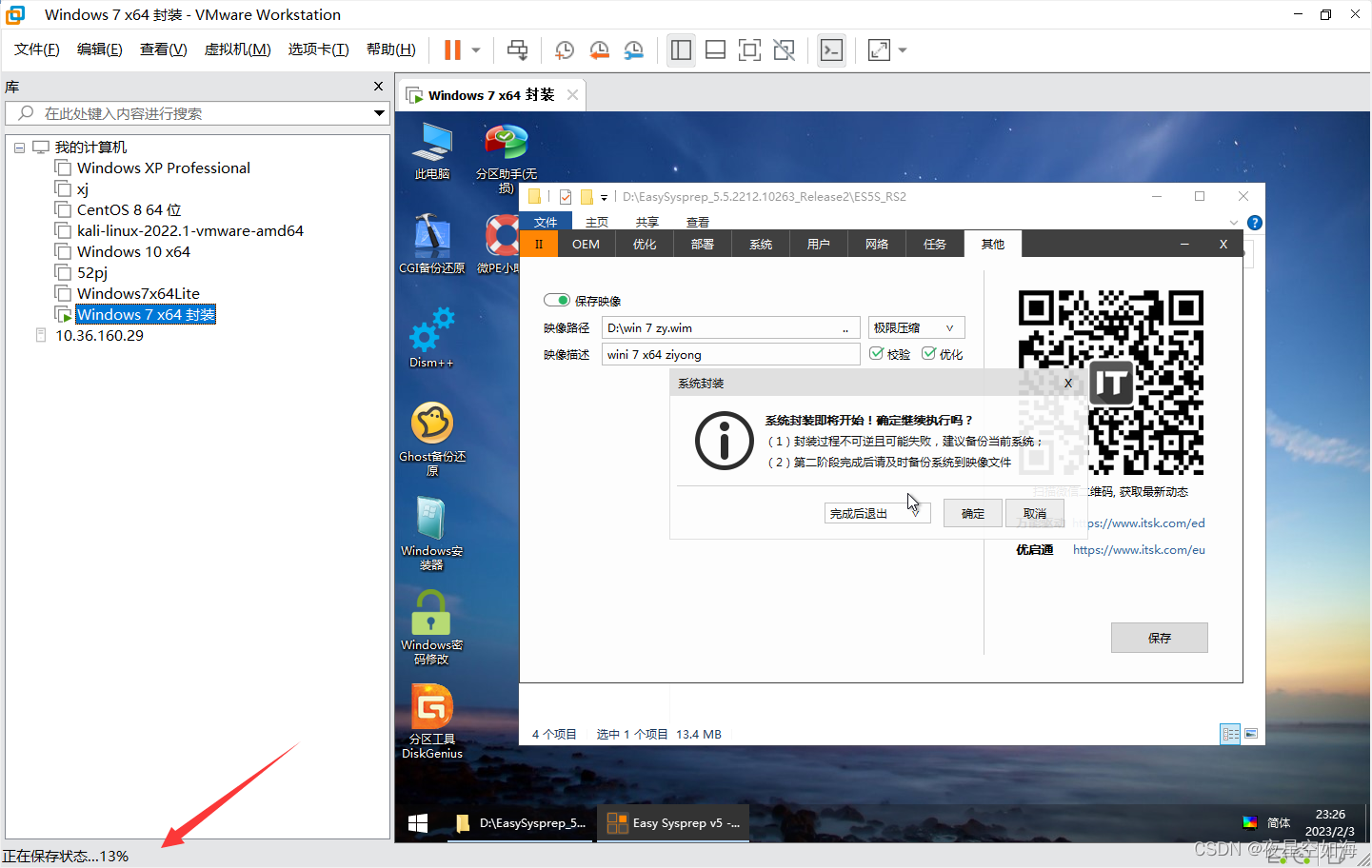The width and height of the screenshot is (1372, 868).
Task: Enter full screen mode icon
Action: point(749,49)
